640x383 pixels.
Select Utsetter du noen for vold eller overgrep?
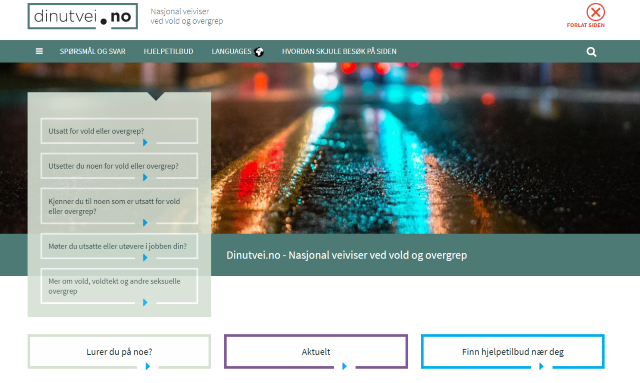tap(119, 166)
